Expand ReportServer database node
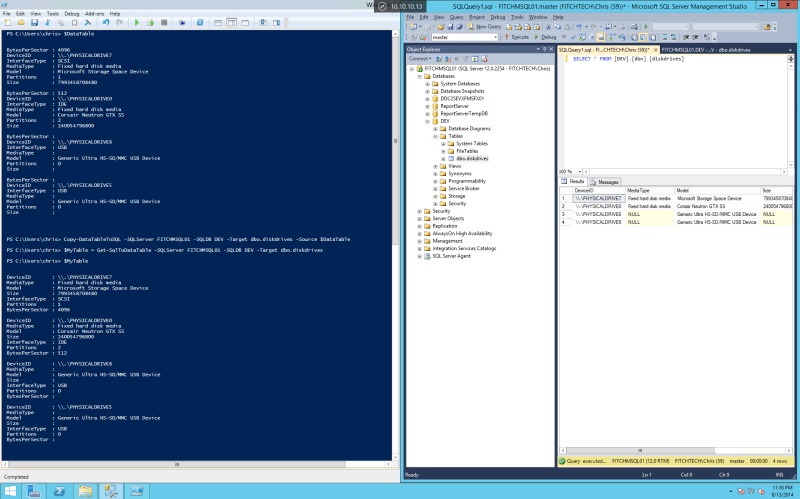Screen dimensions: 800x499 [428, 106]
